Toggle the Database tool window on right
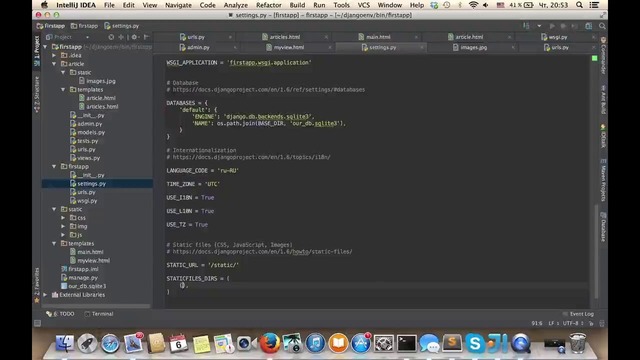The width and height of the screenshot is (640, 360). click(x=603, y=227)
